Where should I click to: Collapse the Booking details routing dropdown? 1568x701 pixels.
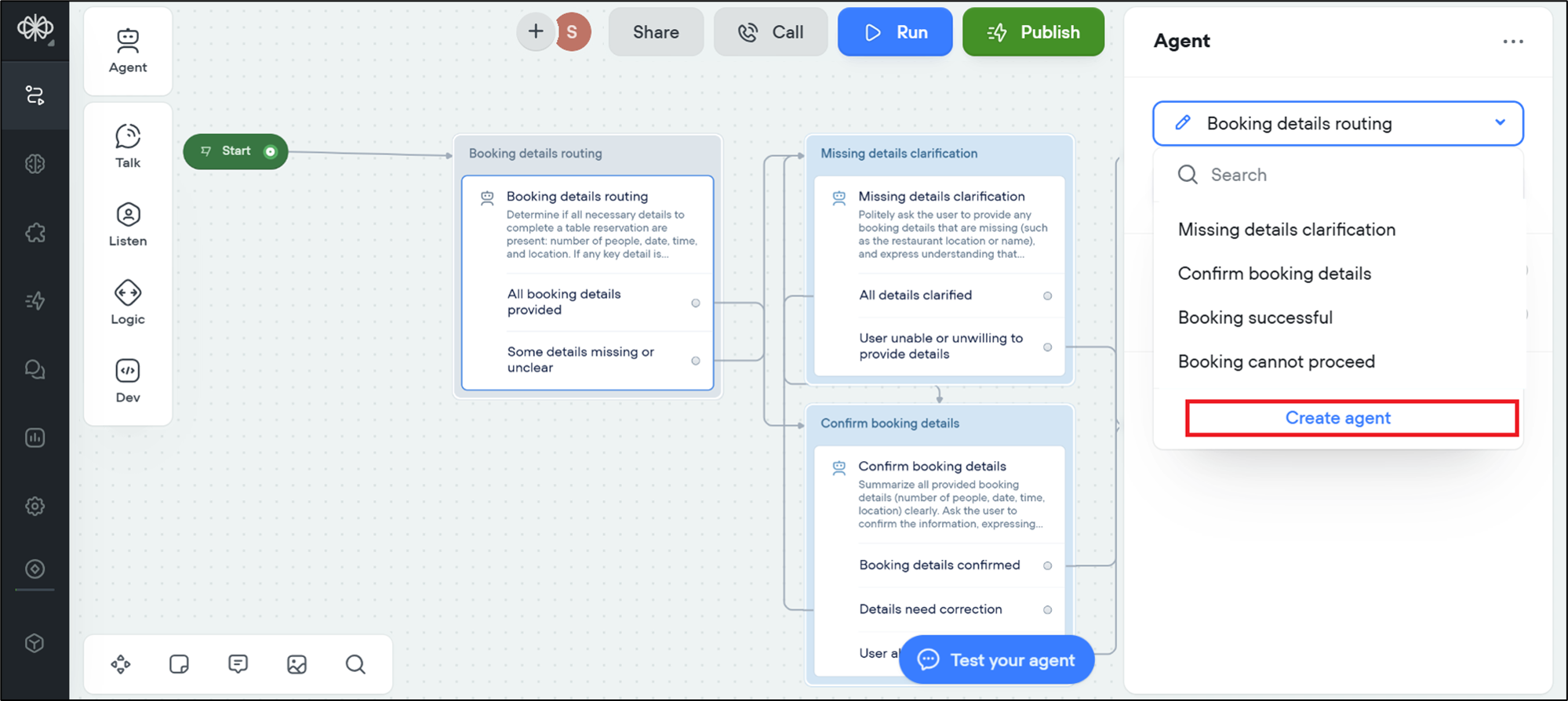(x=1499, y=123)
